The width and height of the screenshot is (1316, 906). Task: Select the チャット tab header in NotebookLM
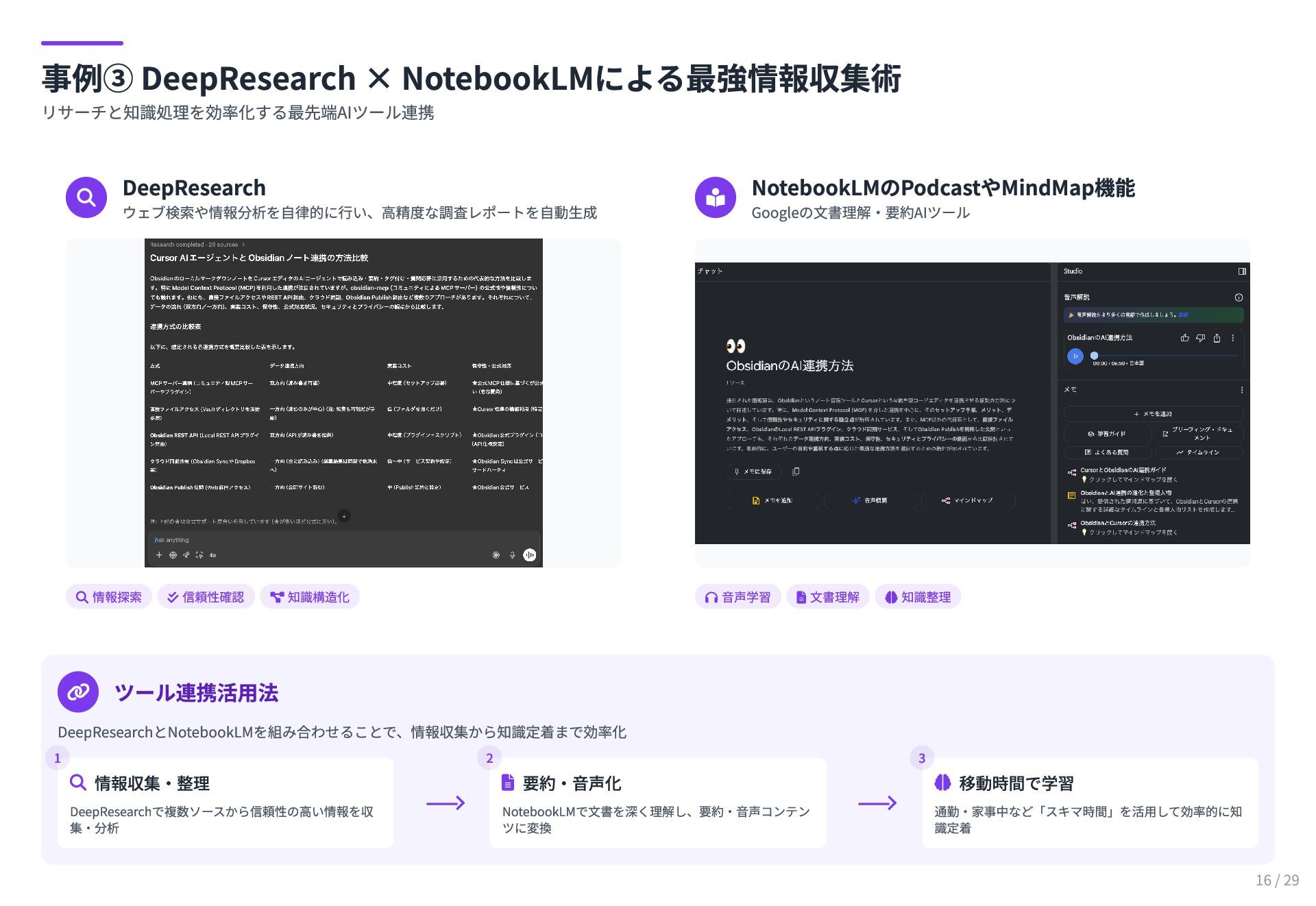(710, 271)
